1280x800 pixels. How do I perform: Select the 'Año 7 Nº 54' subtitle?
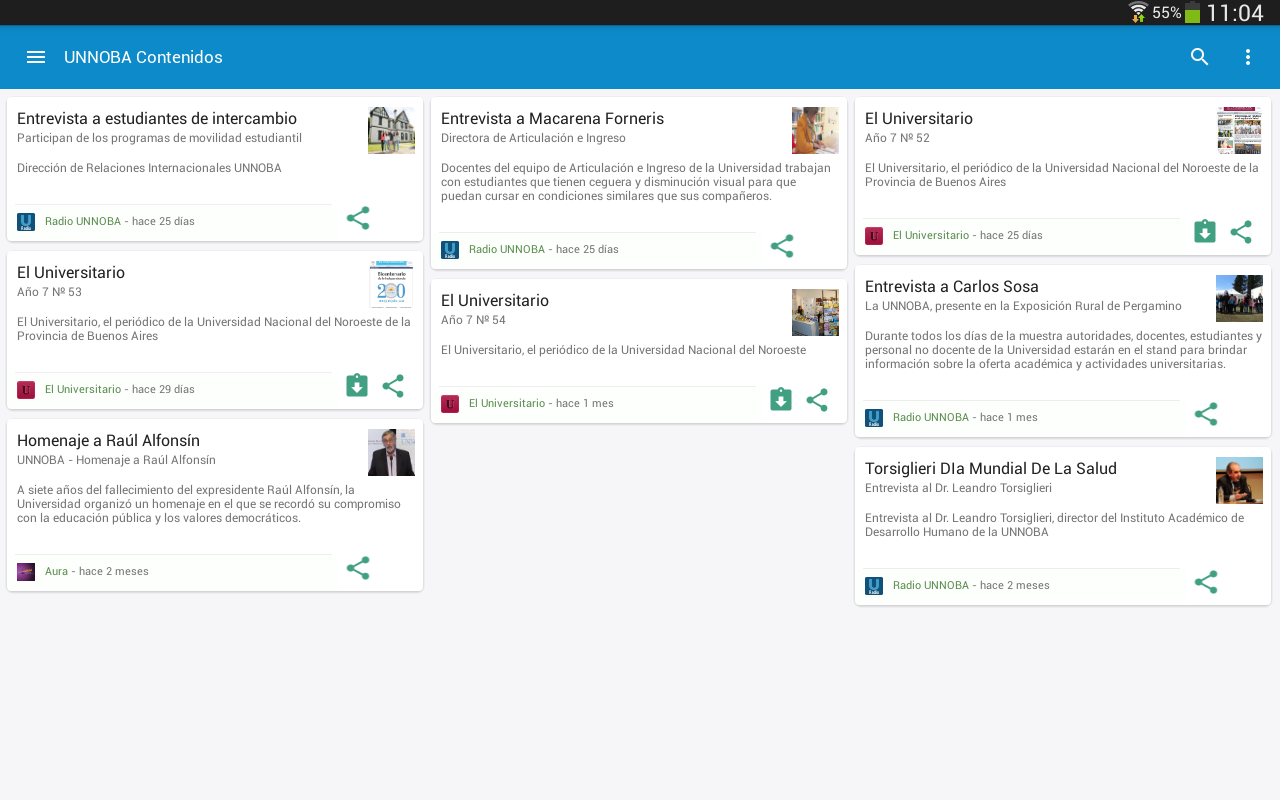474,320
